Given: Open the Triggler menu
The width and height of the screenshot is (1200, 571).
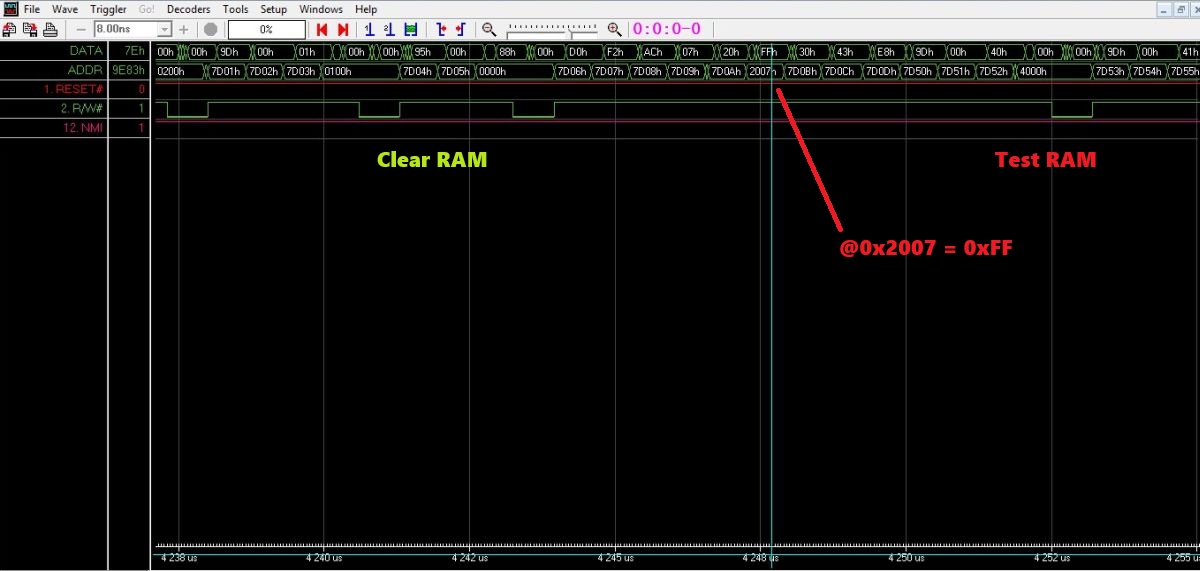Looking at the screenshot, I should pos(108,9).
